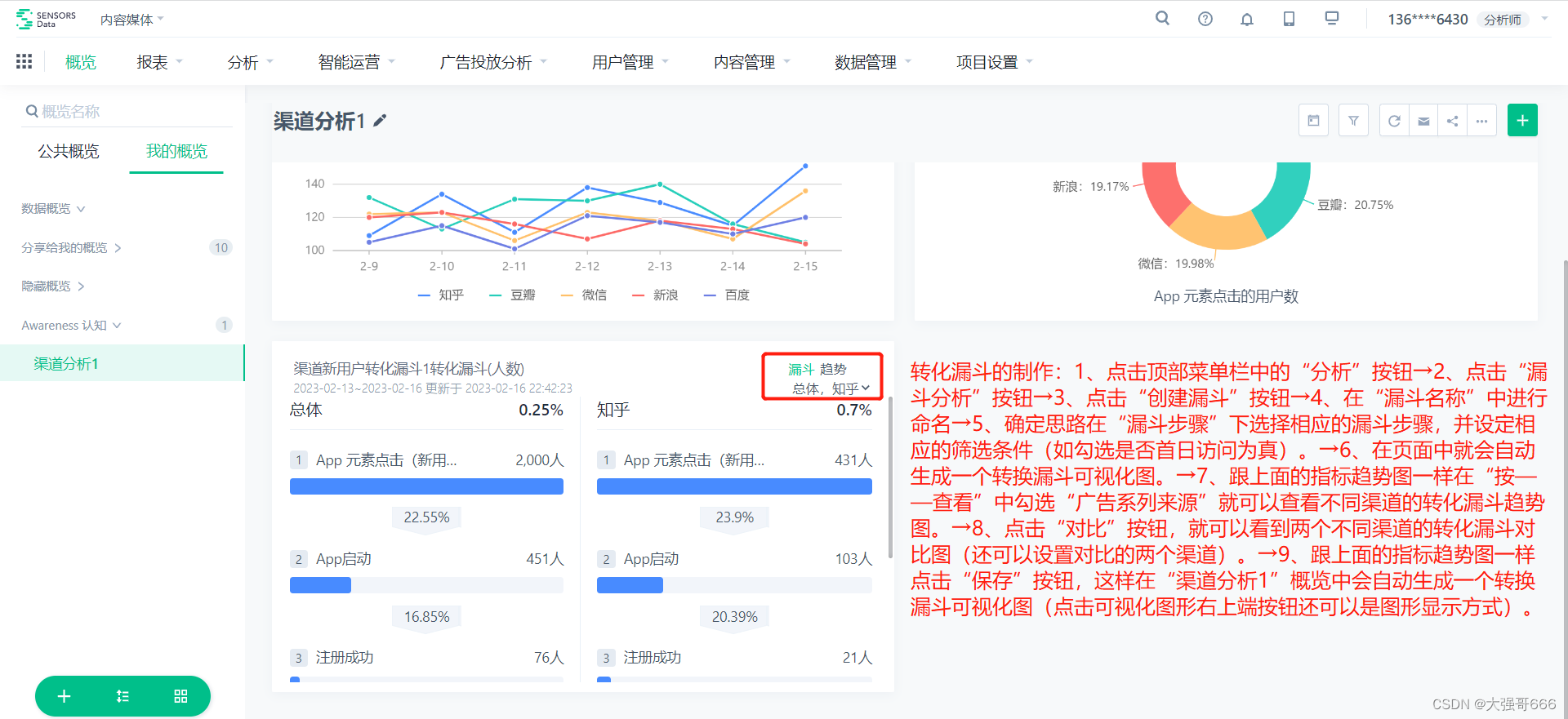This screenshot has height=719, width=1568.
Task: Click the search icon beside 概览名称
Action: coord(32,111)
